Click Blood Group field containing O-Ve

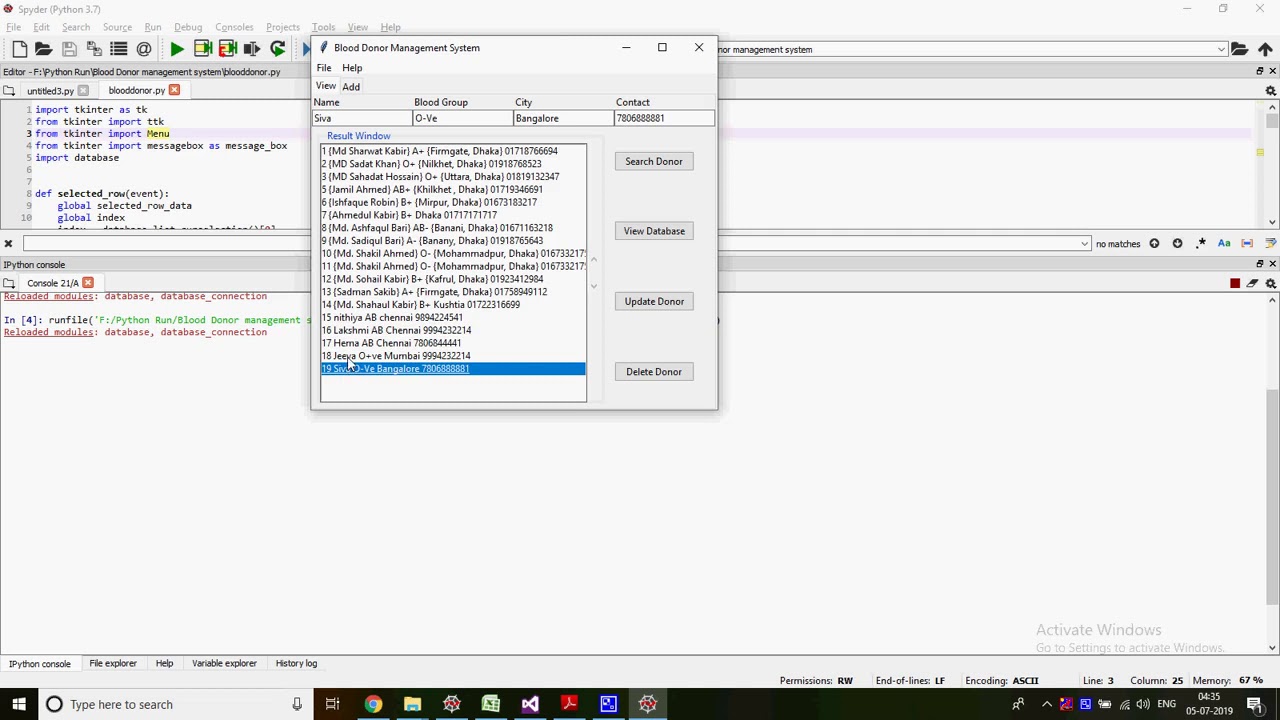463,118
